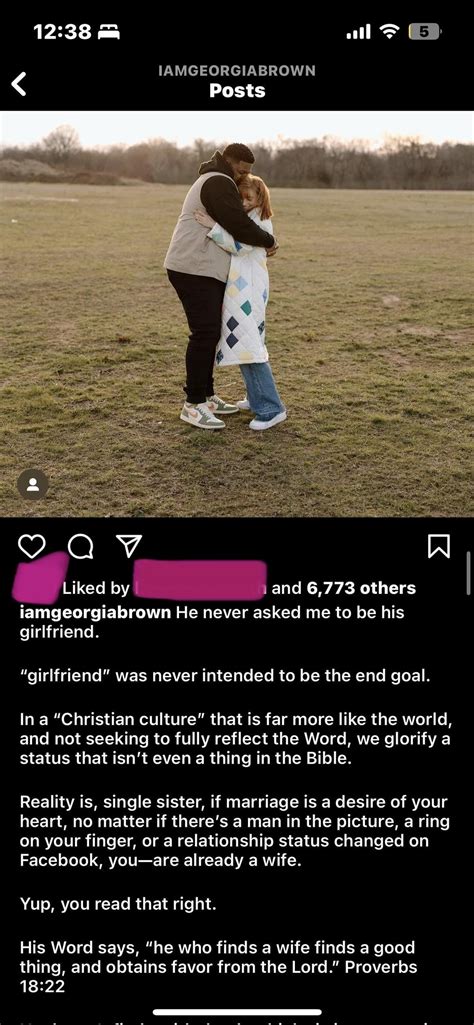Tap the sleep focus bed icon

108,31
